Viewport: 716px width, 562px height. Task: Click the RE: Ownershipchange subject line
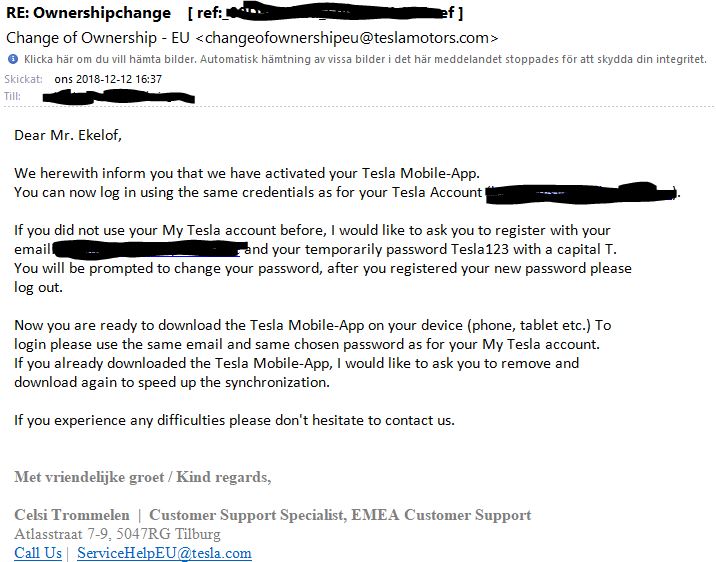coord(88,13)
